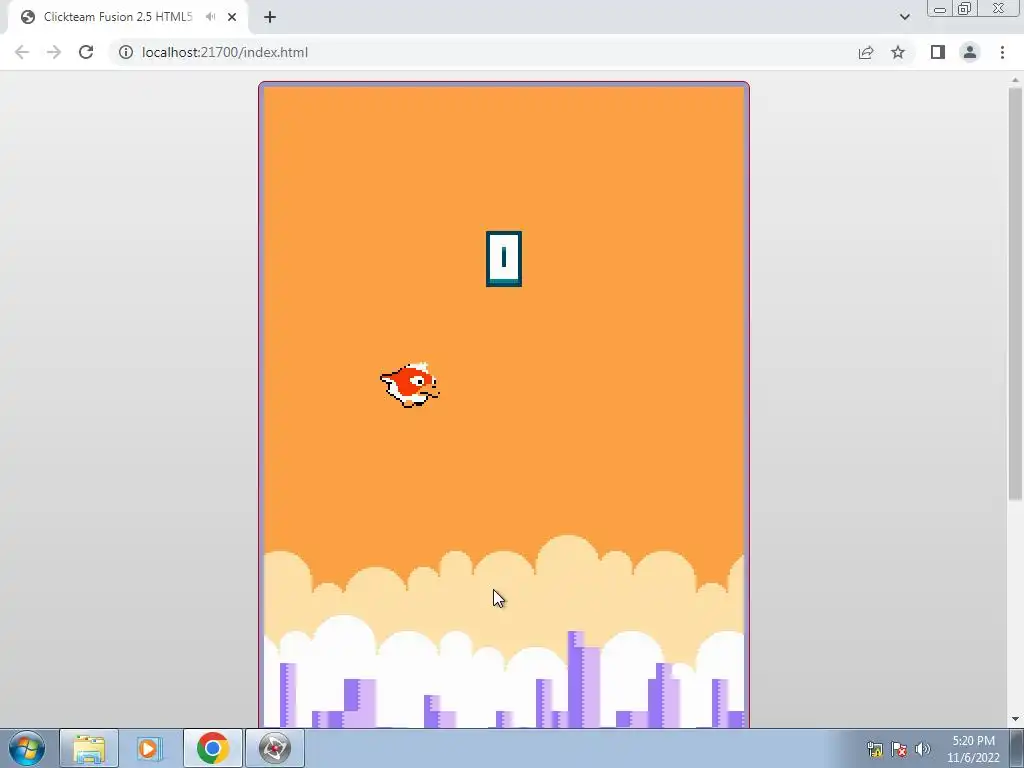The height and width of the screenshot is (768, 1024).
Task: Click the volume speaker tray icon
Action: [923, 749]
